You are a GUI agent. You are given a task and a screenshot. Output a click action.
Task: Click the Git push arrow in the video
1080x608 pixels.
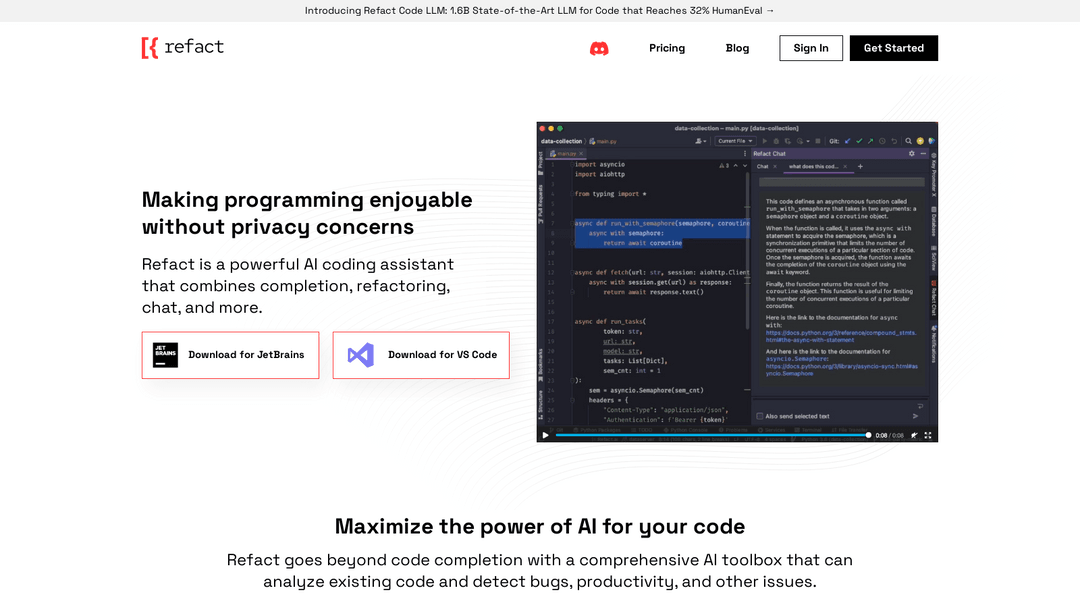tap(871, 141)
